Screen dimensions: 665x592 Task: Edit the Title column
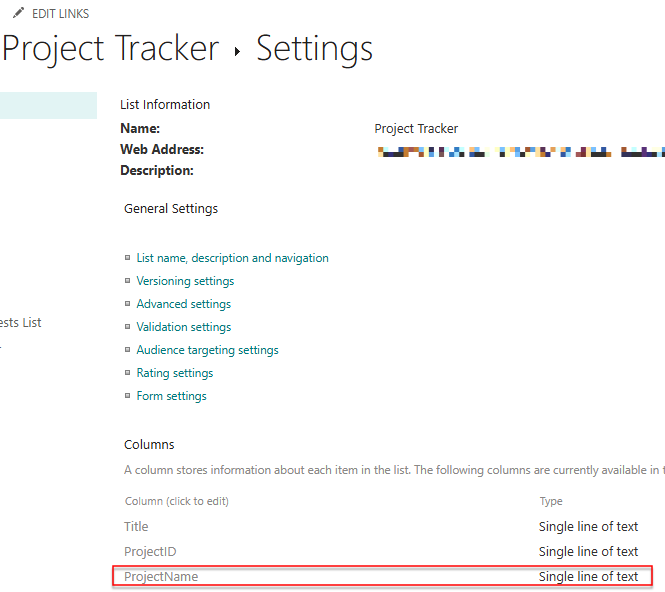(136, 527)
